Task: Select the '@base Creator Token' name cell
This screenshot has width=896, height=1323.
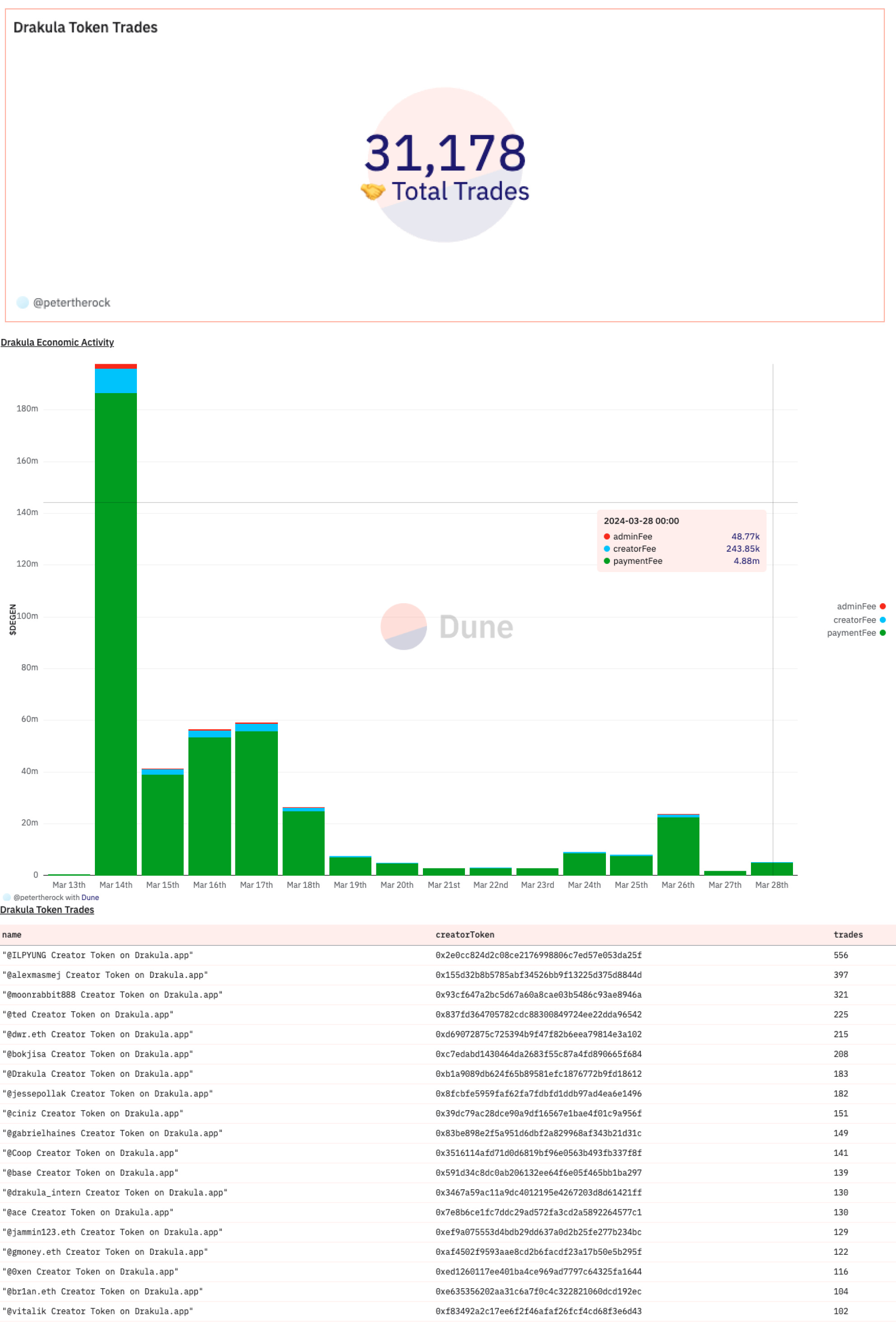Action: click(90, 1173)
